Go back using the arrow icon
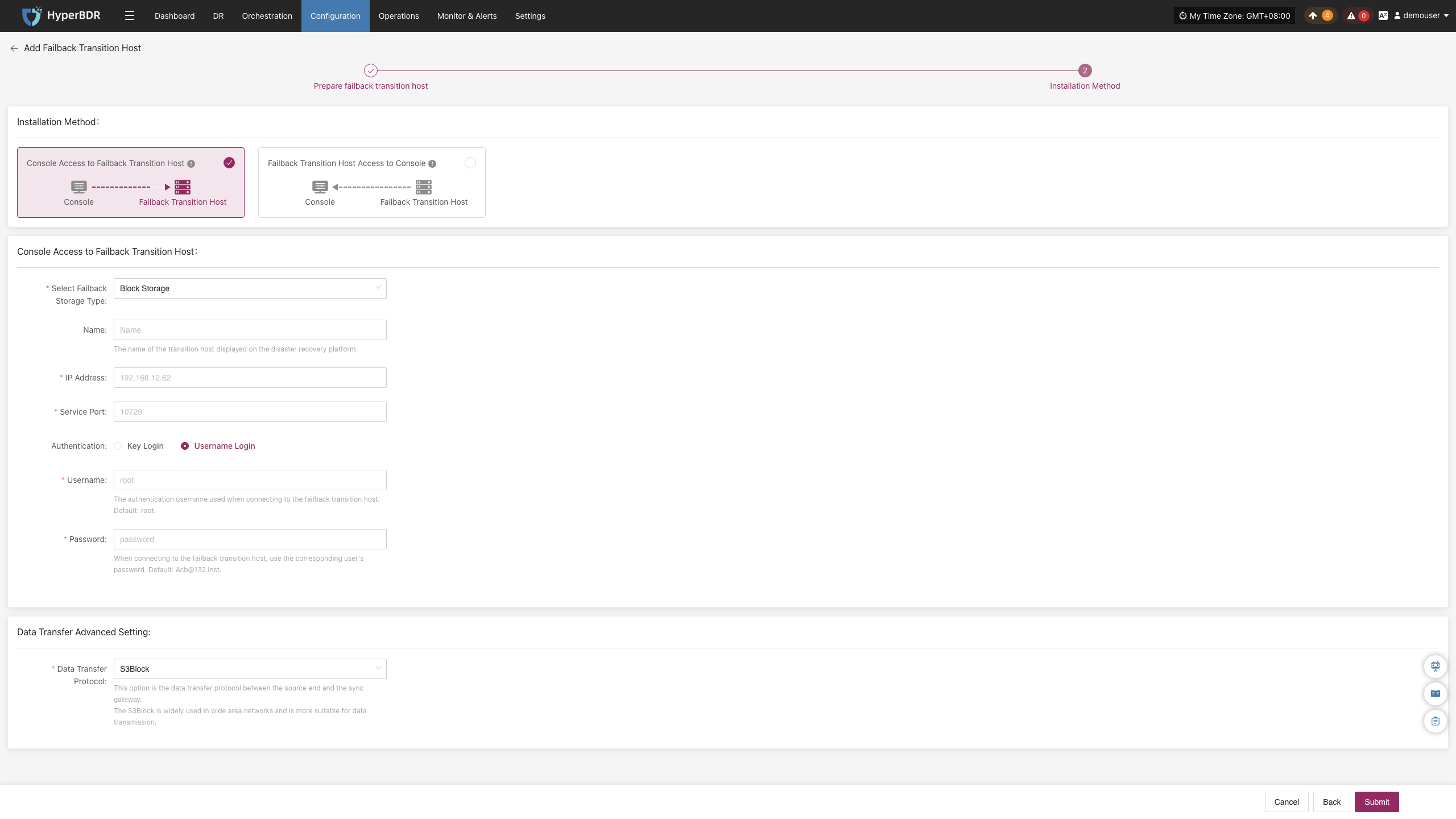1456x819 pixels. [14, 48]
